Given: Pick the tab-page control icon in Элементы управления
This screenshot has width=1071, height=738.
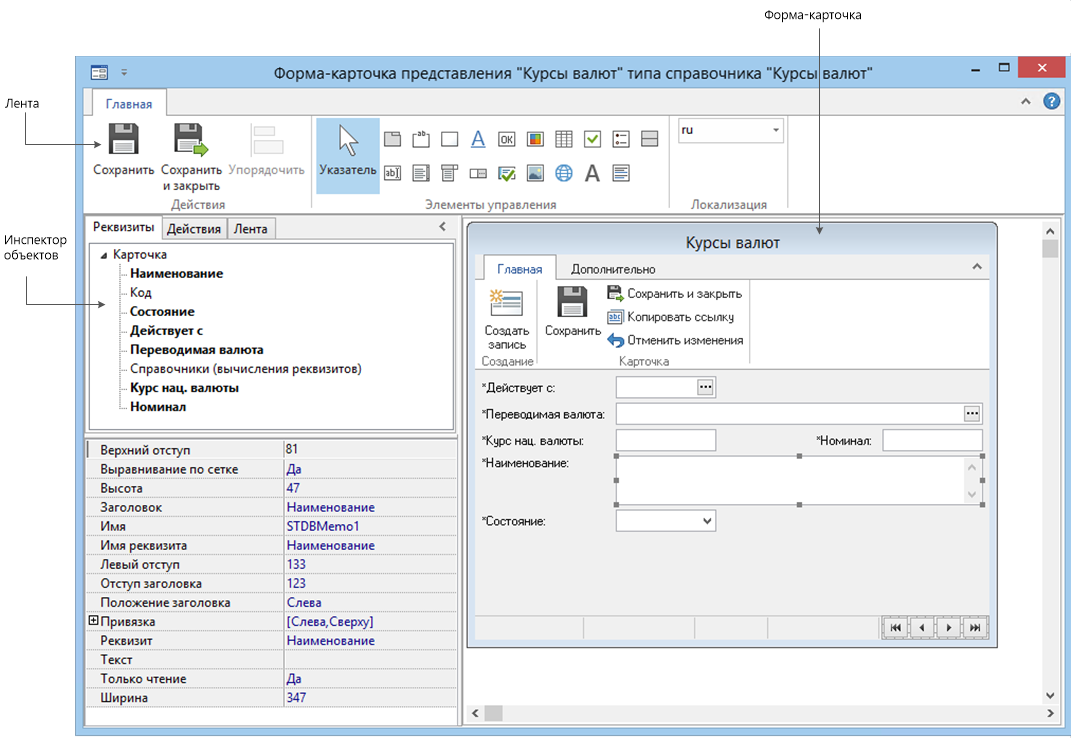Looking at the screenshot, I should pyautogui.click(x=393, y=139).
